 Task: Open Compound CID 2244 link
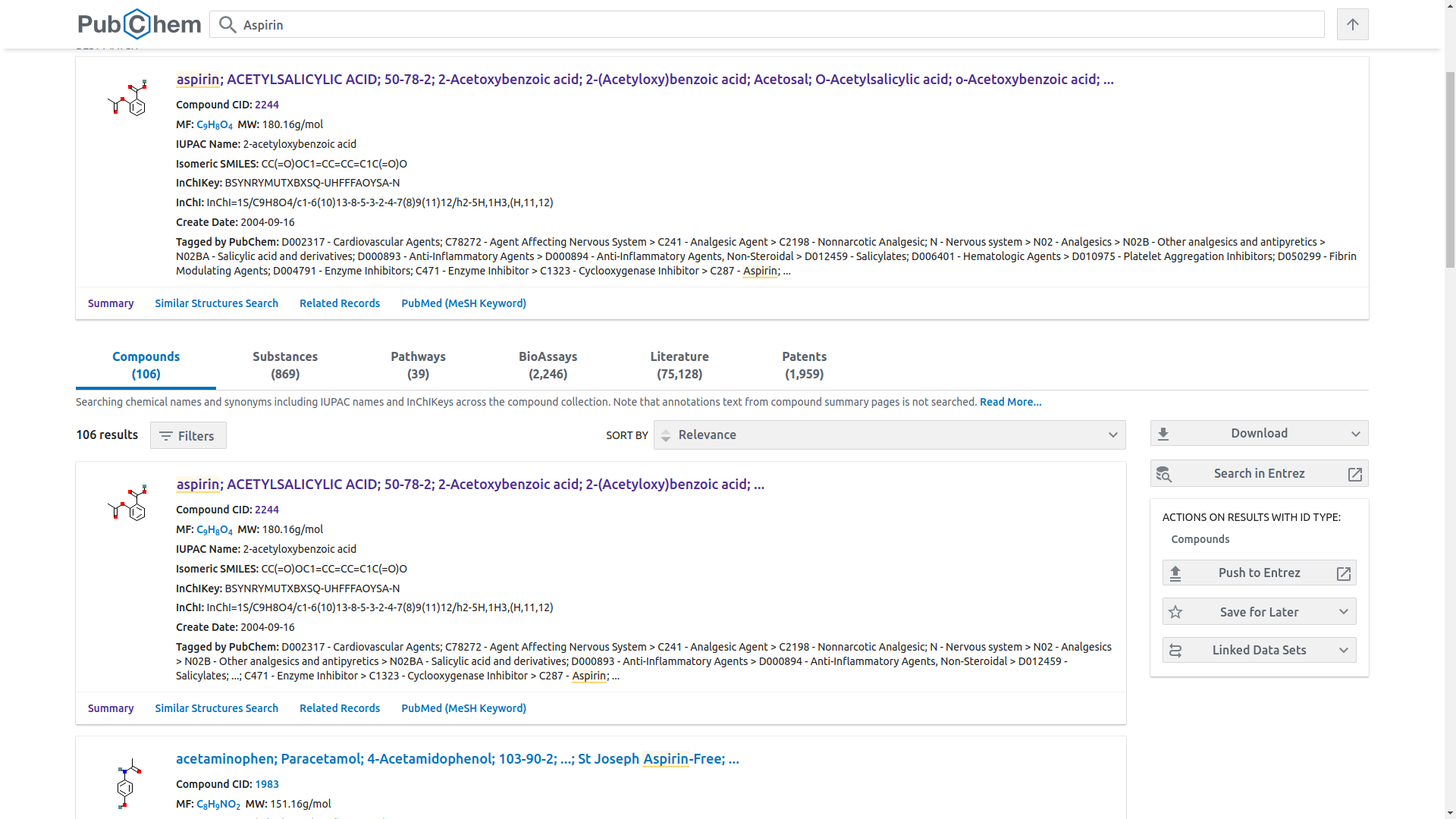pyautogui.click(x=267, y=104)
